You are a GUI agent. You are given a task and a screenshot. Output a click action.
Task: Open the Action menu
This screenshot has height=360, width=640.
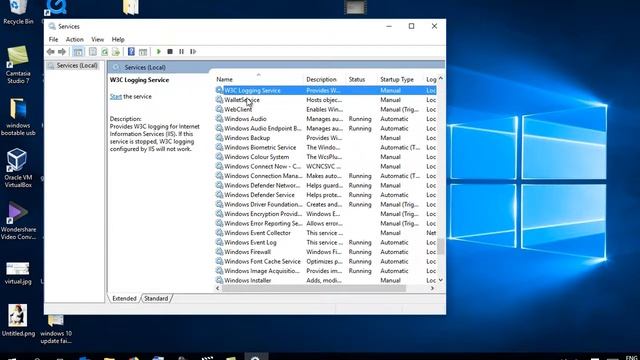pos(75,40)
